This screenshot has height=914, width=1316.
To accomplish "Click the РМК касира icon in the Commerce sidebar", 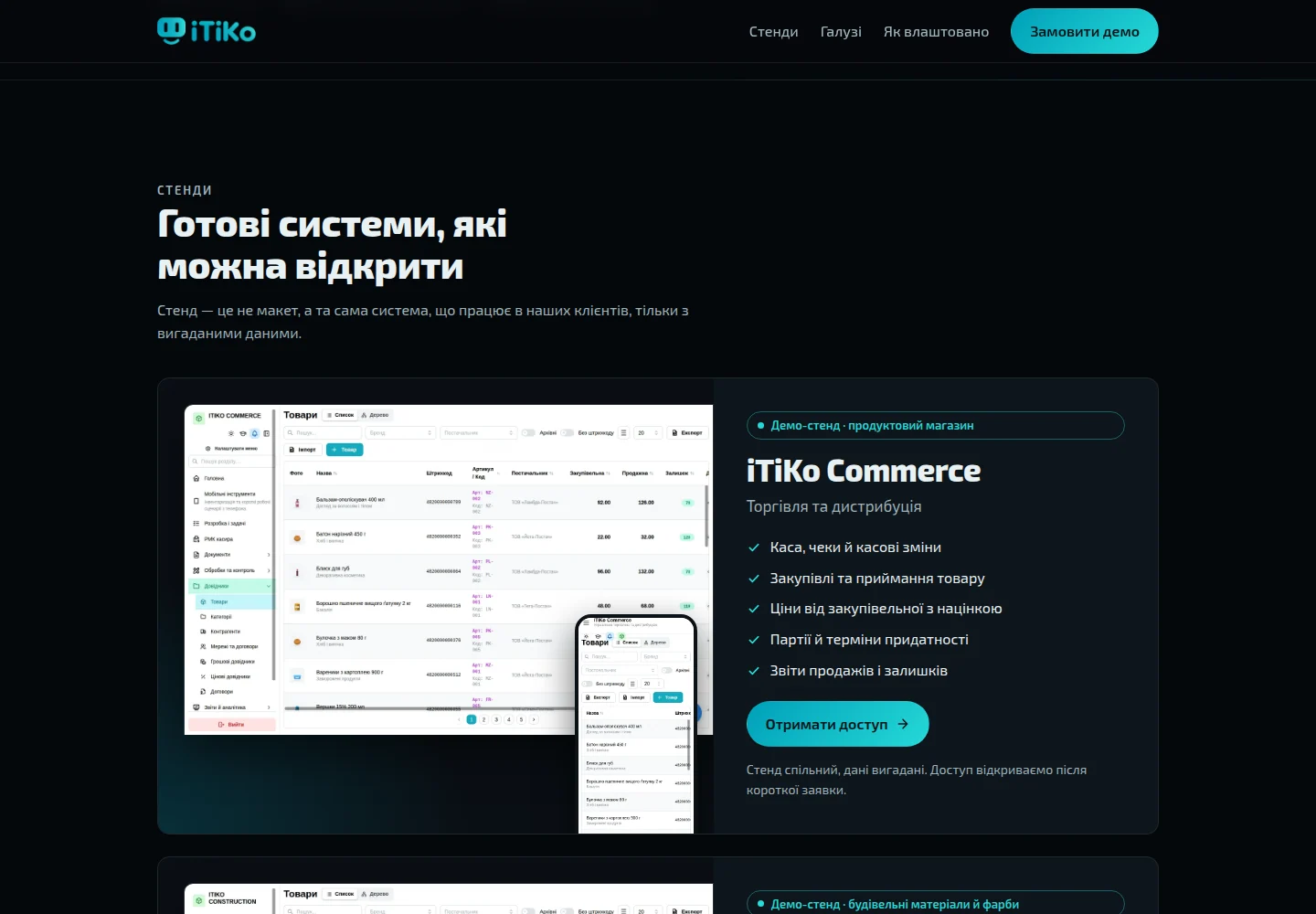I will (196, 539).
